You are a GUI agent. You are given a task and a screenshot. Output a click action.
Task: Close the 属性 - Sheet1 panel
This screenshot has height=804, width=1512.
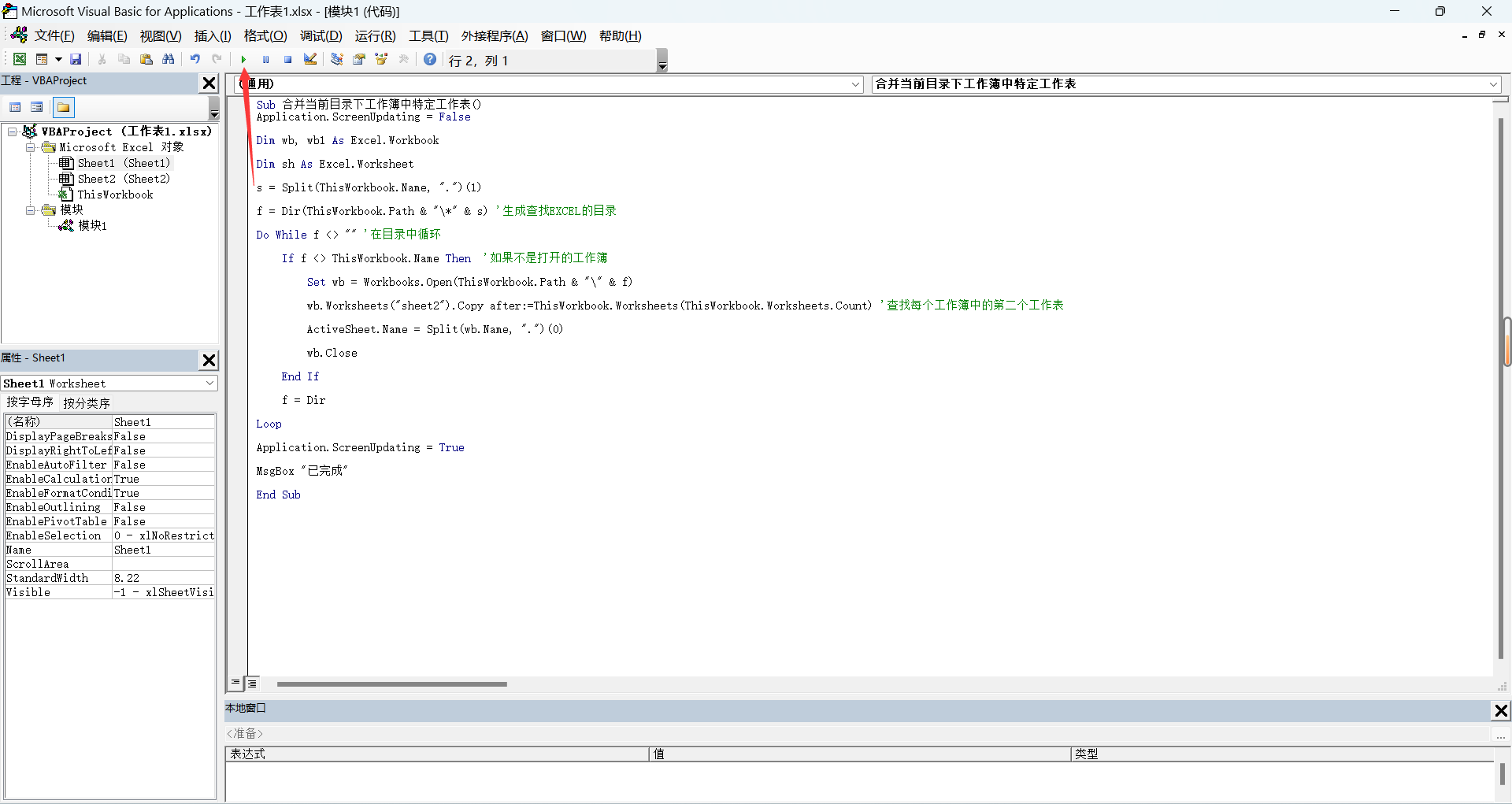(x=209, y=360)
